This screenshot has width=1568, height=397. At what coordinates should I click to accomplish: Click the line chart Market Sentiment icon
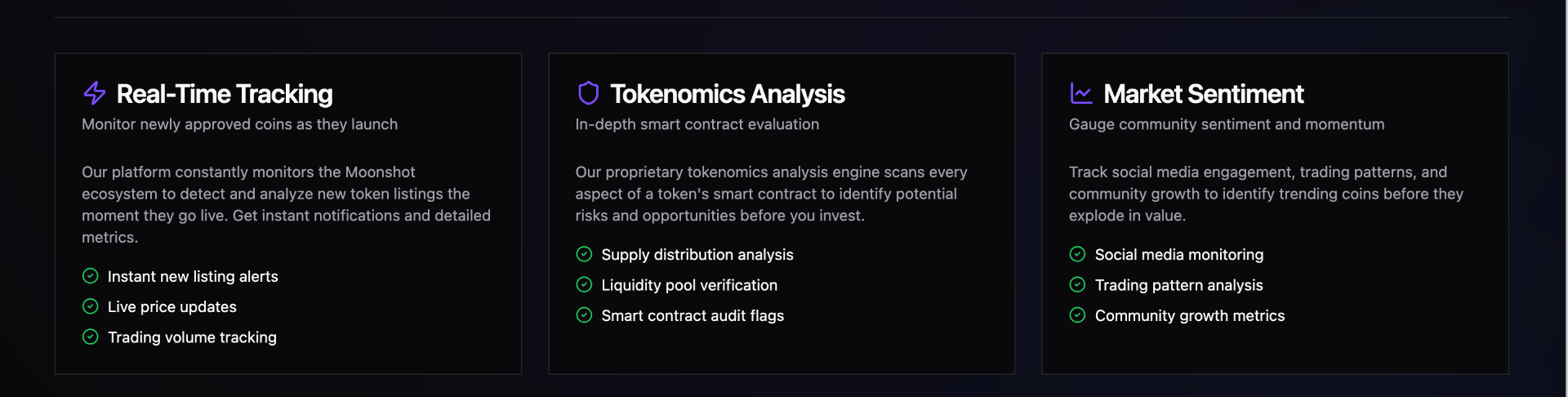pos(1081,93)
